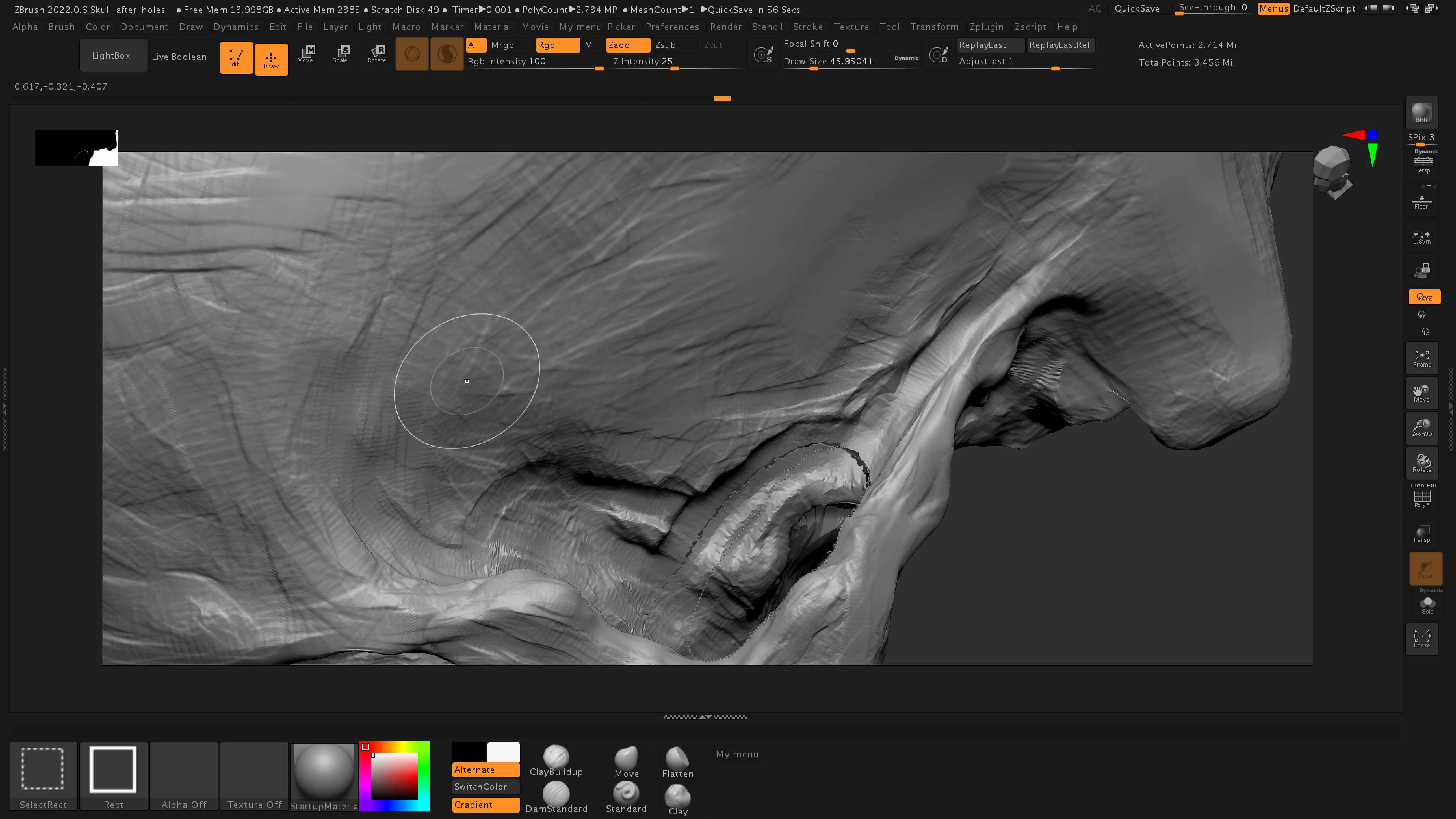Open the Zplugin menu
The height and width of the screenshot is (819, 1456).
click(986, 27)
